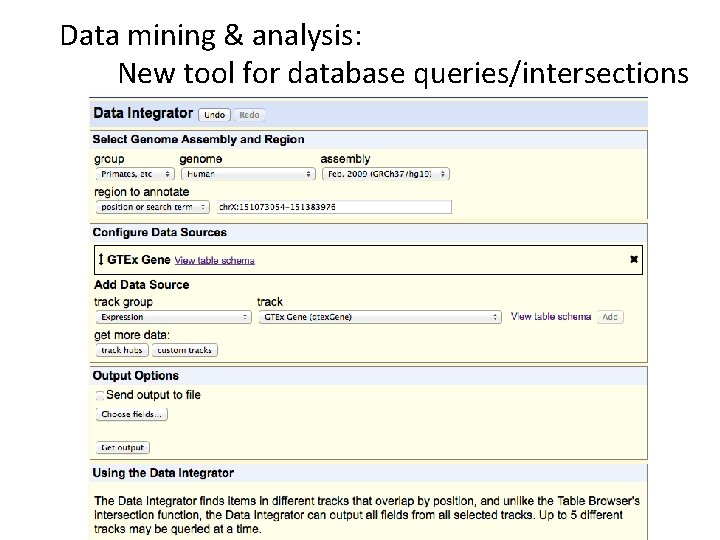Open the track dropdown showing GTEx Gene (gtexGene)
This screenshot has width=720, height=540.
(380, 317)
